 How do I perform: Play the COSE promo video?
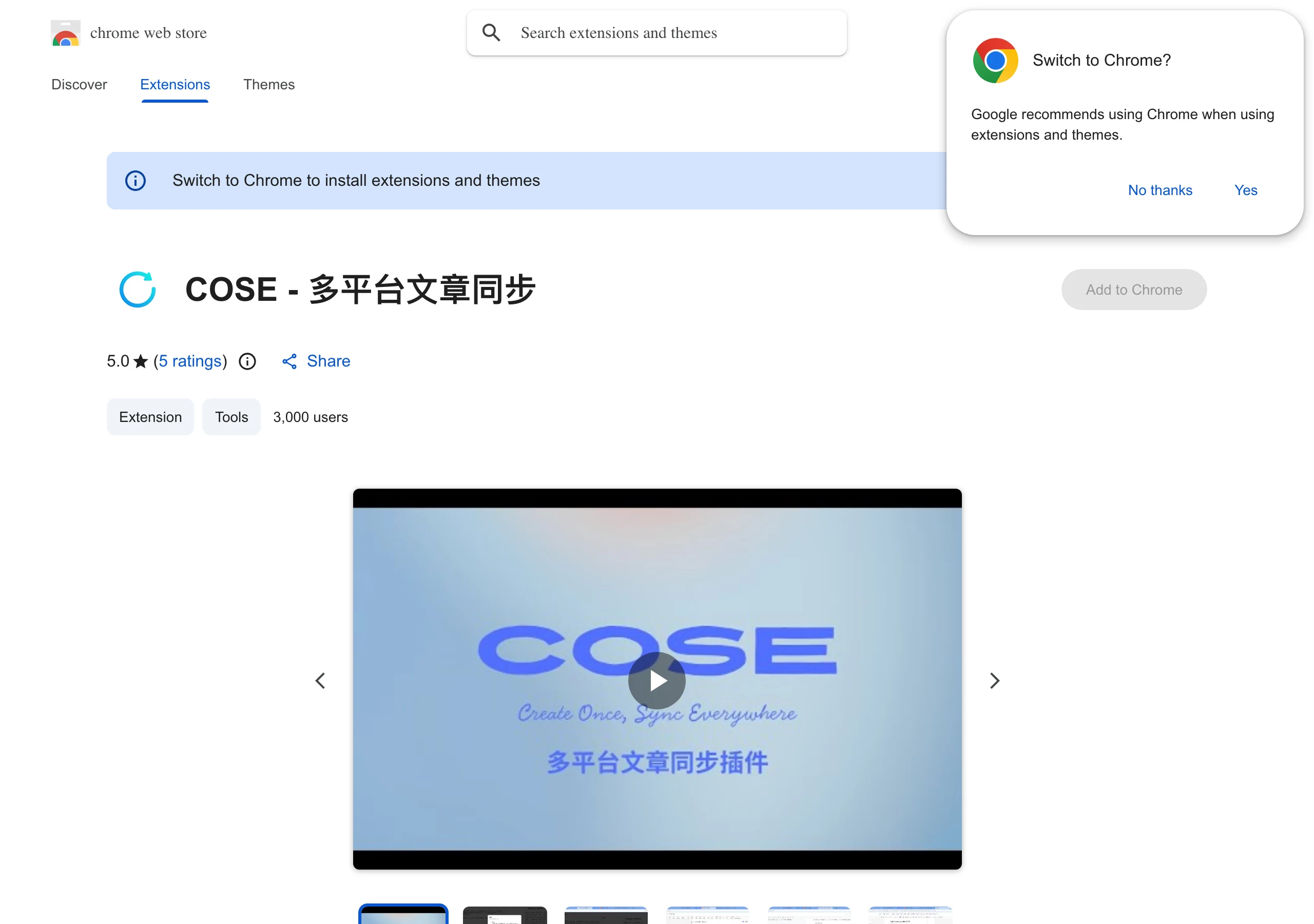[x=657, y=681]
